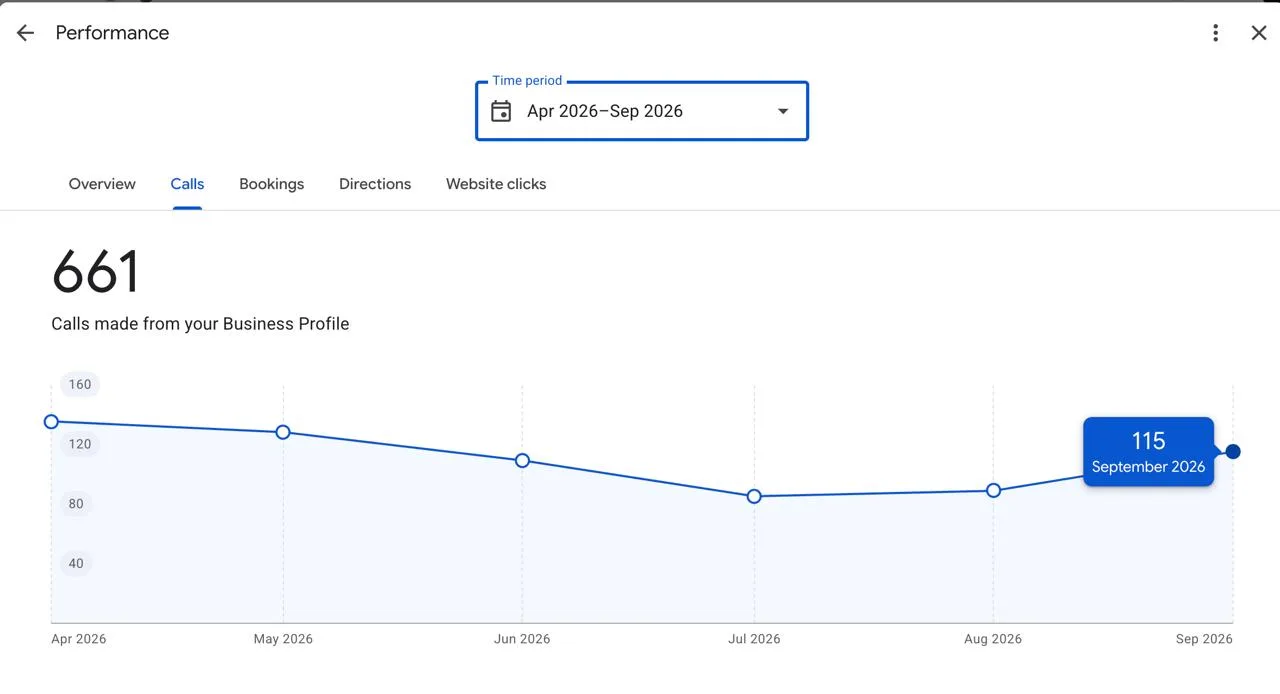Click the Performance page title
The width and height of the screenshot is (1280, 694).
(112, 33)
